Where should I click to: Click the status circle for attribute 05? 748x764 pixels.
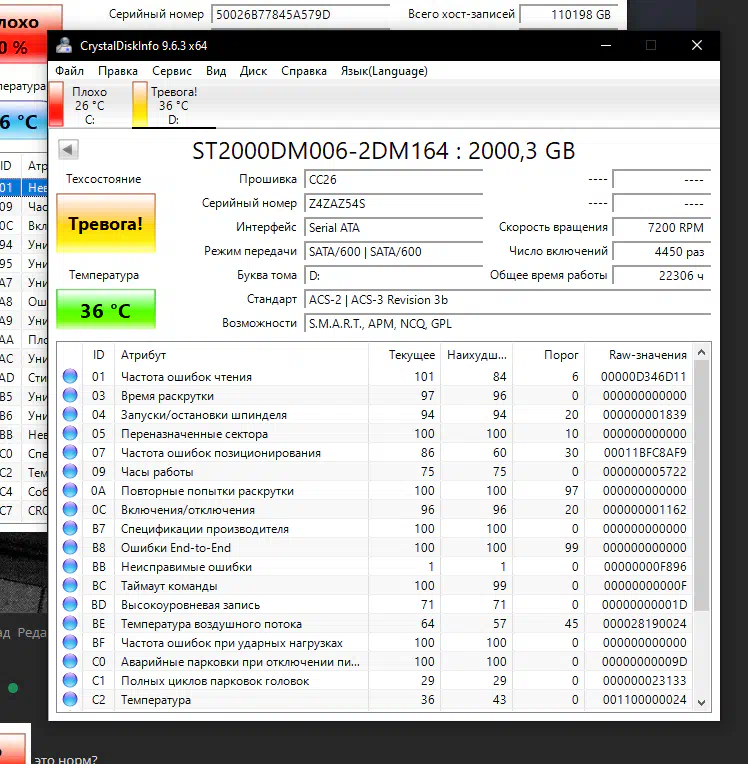pos(70,433)
